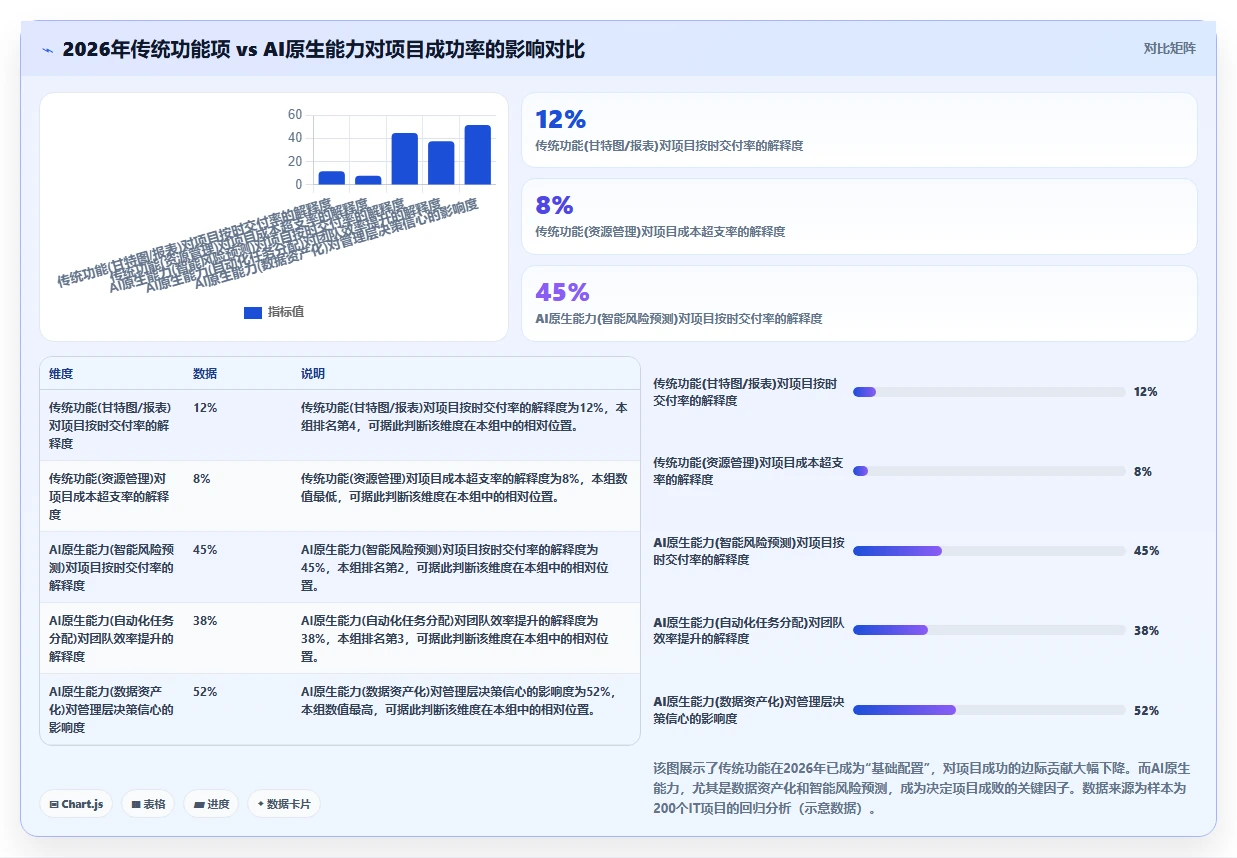Click the 40 label on chart y-axis

pyautogui.click(x=294, y=138)
